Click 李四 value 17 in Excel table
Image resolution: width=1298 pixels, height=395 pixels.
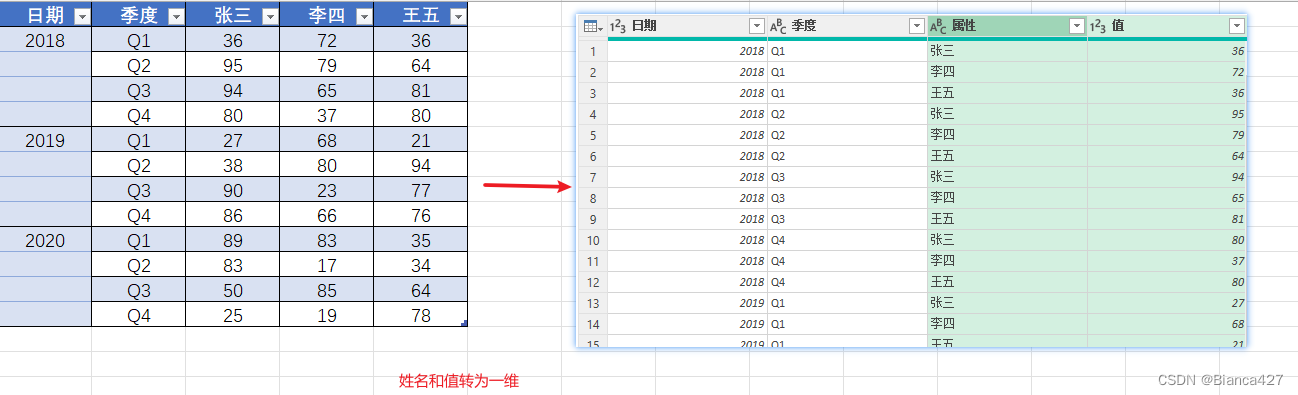pyautogui.click(x=326, y=265)
